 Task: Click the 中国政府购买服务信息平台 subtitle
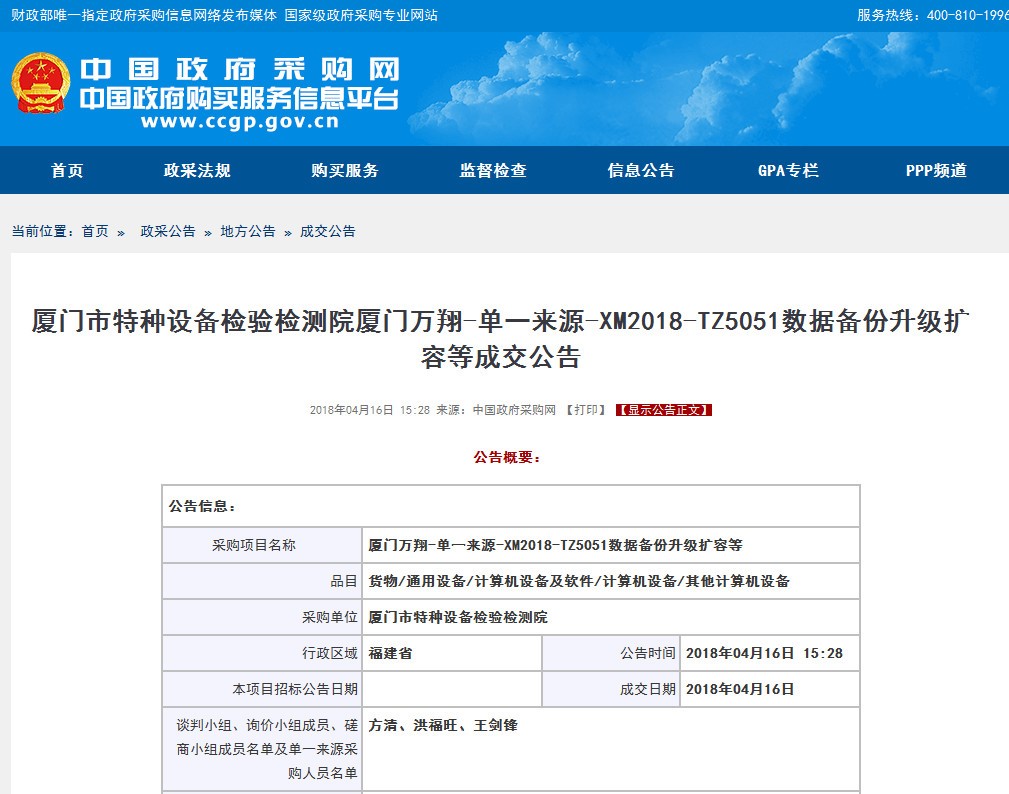pyautogui.click(x=239, y=98)
